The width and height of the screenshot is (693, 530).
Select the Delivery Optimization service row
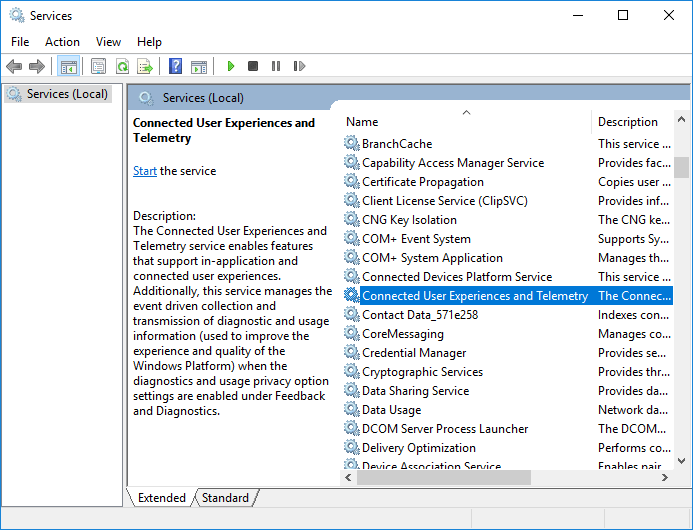[x=419, y=448]
